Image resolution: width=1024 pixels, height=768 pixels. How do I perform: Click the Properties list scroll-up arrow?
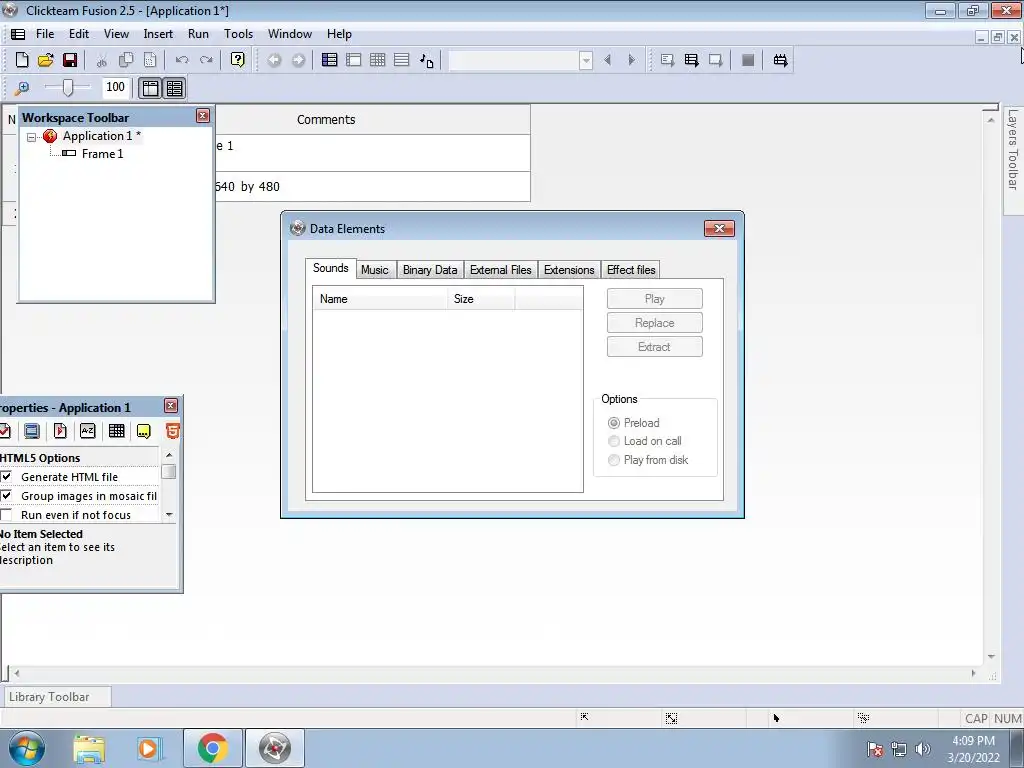click(x=169, y=455)
